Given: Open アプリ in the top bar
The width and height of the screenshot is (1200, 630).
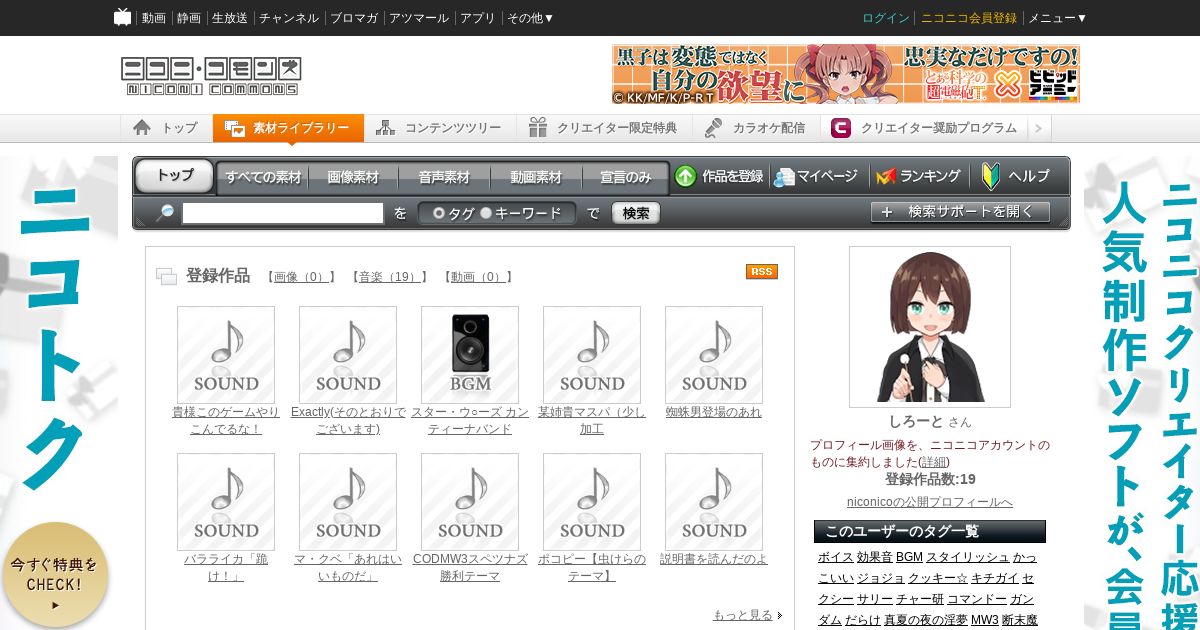Looking at the screenshot, I should click(x=478, y=18).
